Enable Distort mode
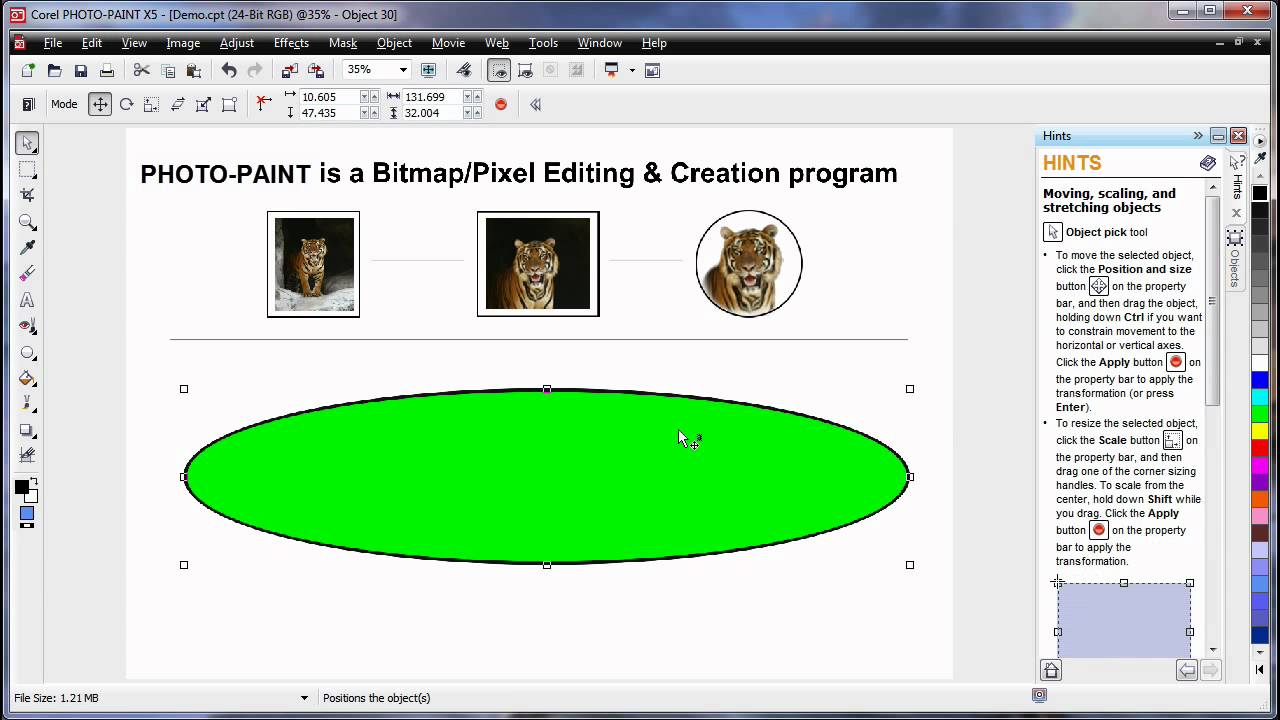1280x720 pixels. click(203, 104)
